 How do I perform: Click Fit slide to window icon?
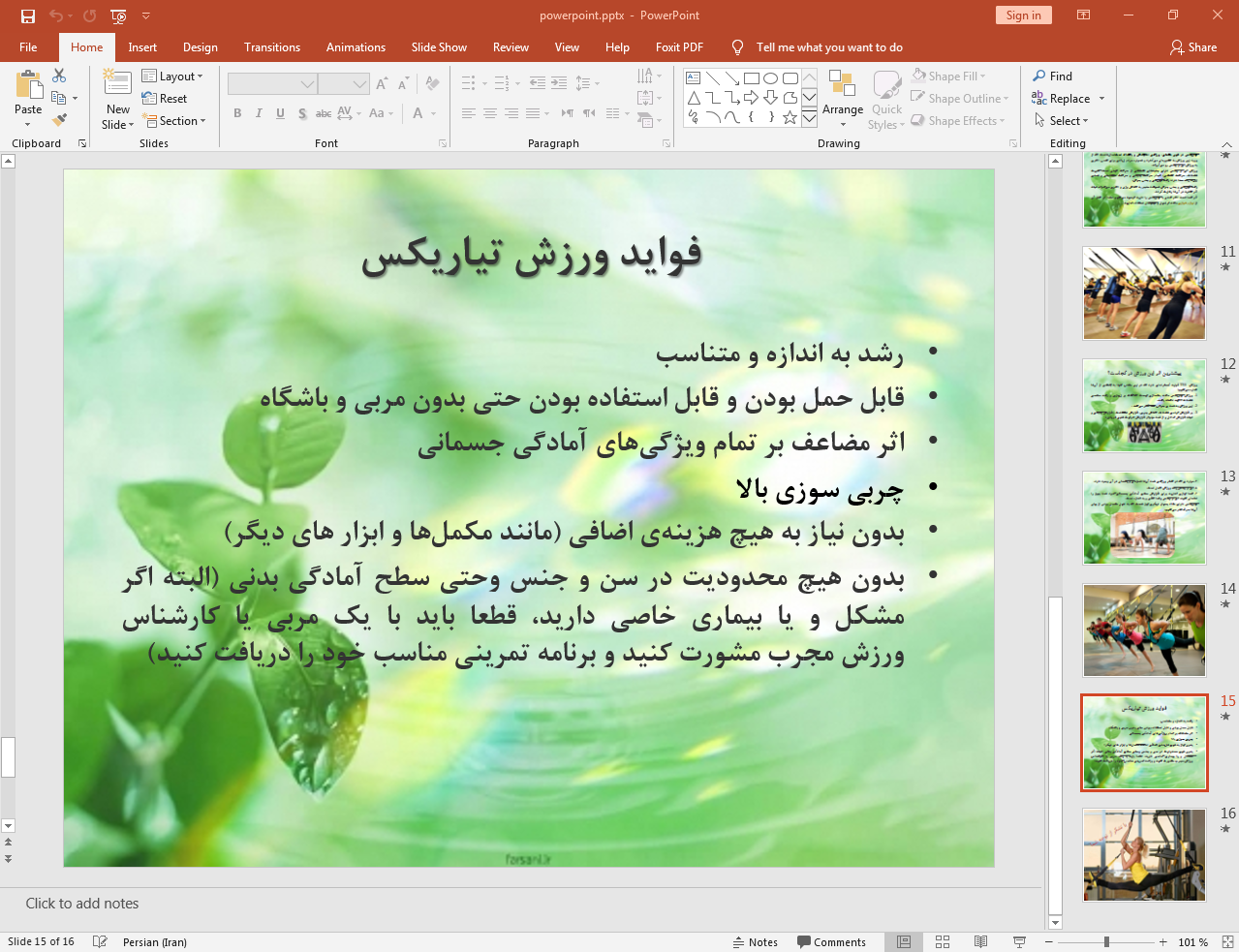coord(1227,942)
